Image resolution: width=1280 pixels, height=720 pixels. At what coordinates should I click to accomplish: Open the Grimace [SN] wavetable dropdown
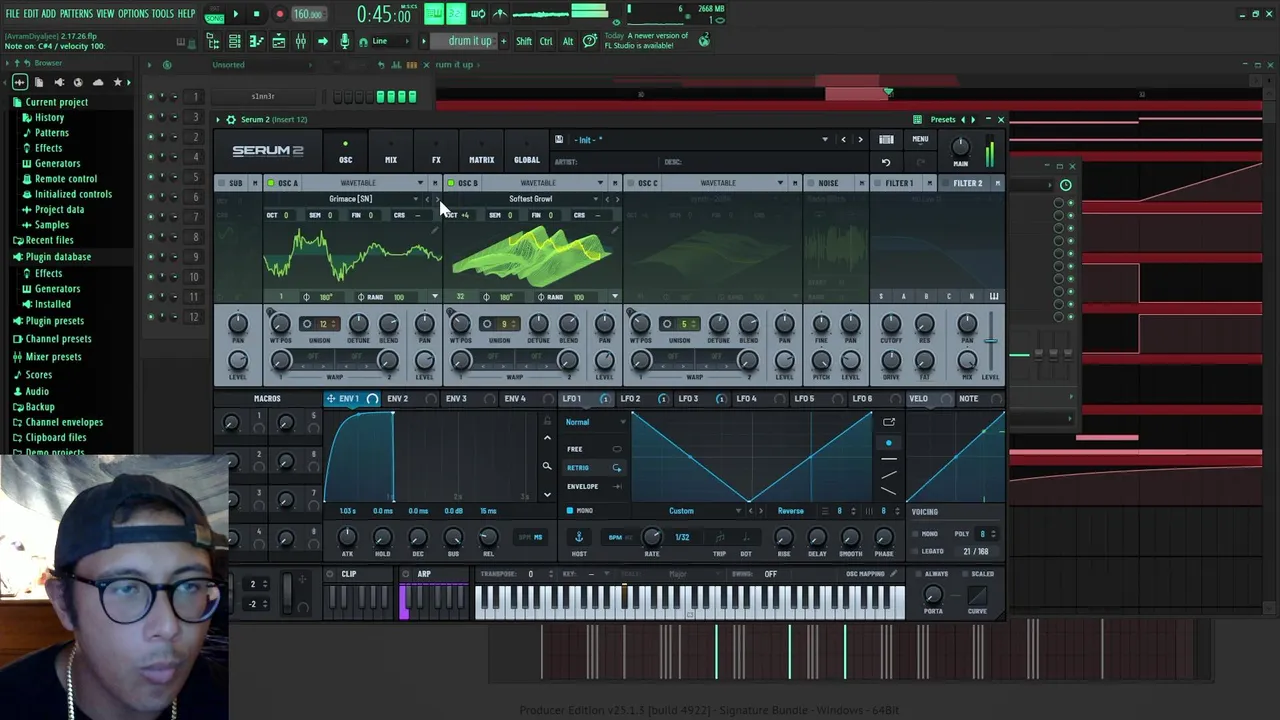click(x=416, y=199)
